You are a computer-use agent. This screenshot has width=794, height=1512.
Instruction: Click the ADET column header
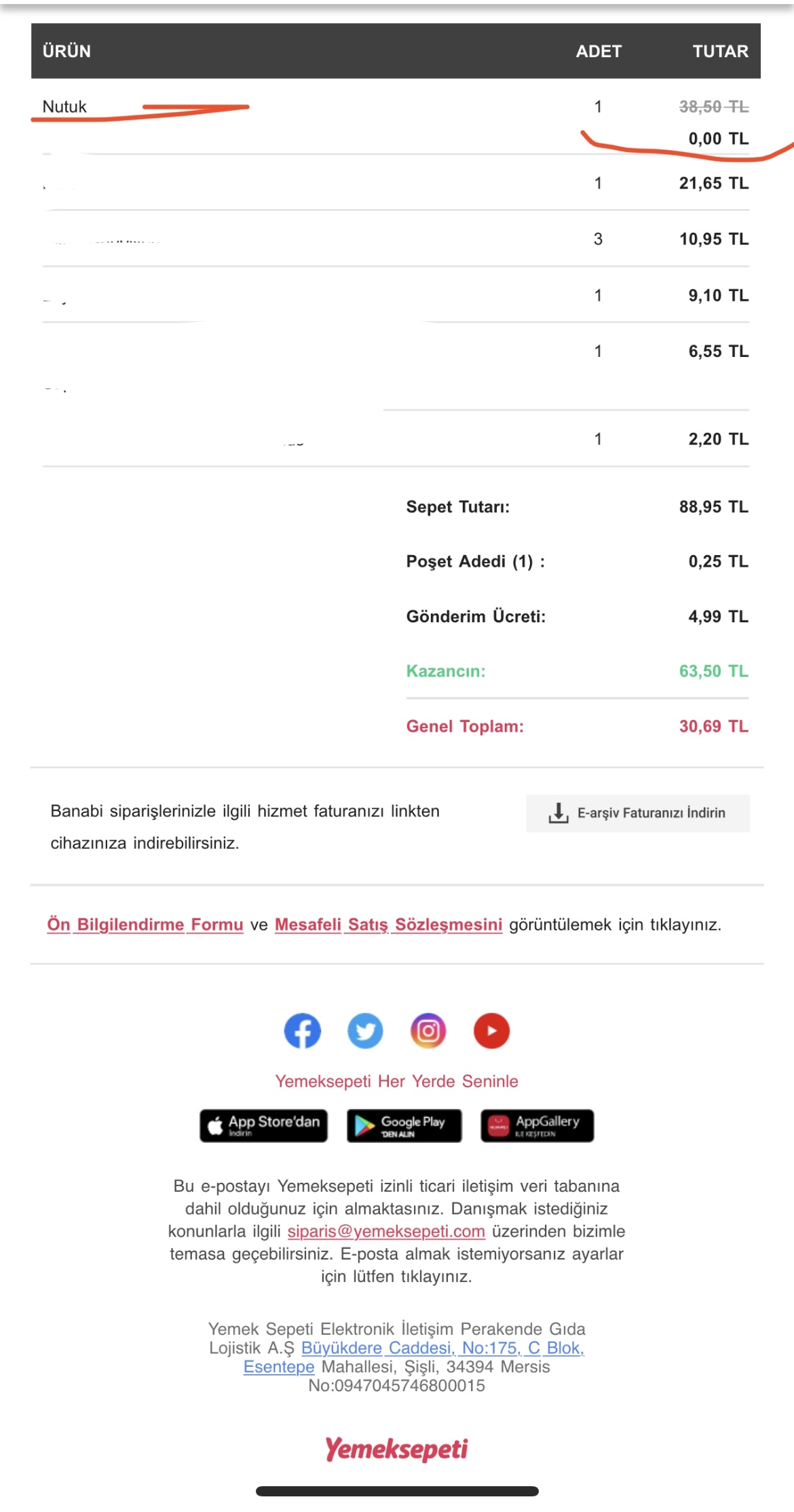coord(599,51)
